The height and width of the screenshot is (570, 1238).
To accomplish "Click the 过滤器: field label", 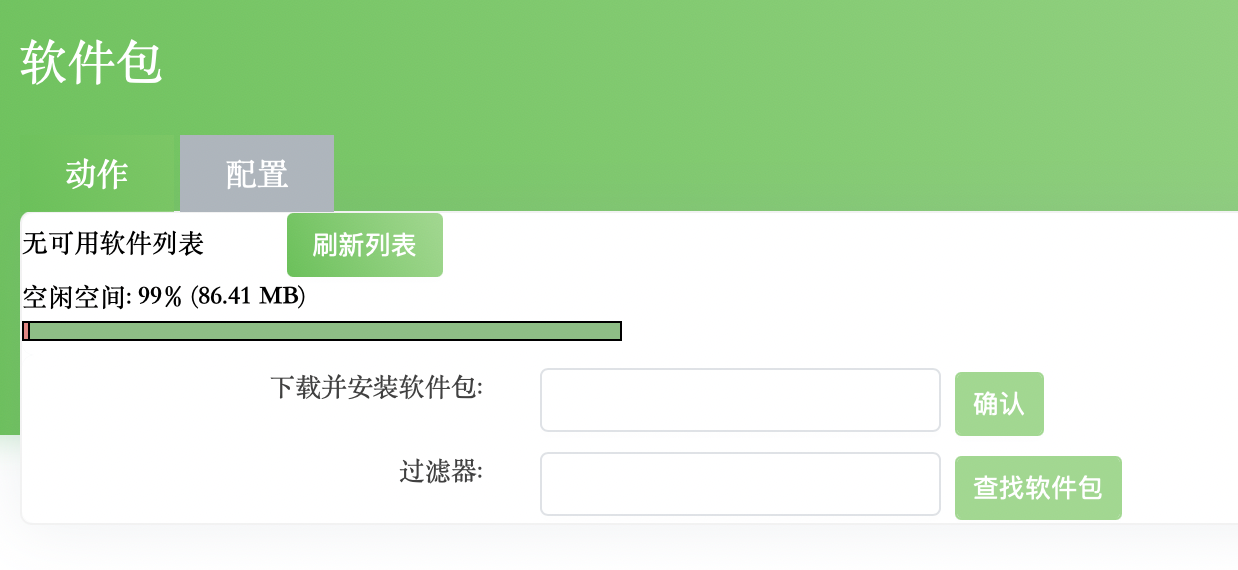I will click(x=440, y=471).
